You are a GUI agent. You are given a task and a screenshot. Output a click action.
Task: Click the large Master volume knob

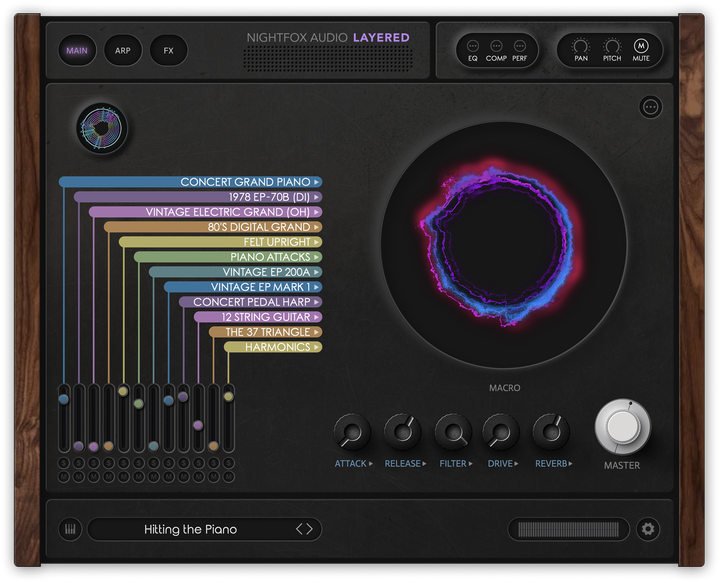click(622, 427)
